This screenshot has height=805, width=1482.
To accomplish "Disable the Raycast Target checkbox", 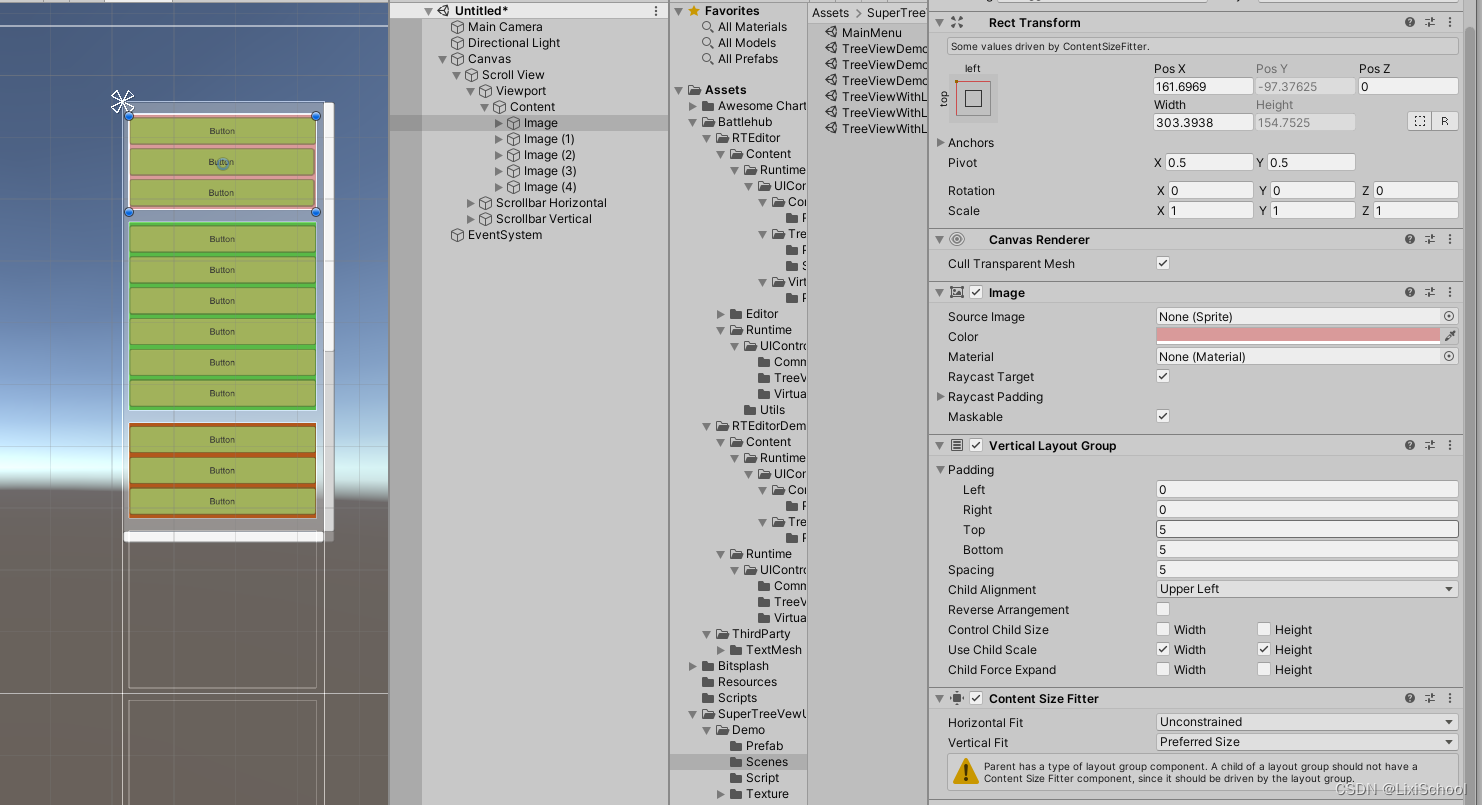I will pos(1162,376).
